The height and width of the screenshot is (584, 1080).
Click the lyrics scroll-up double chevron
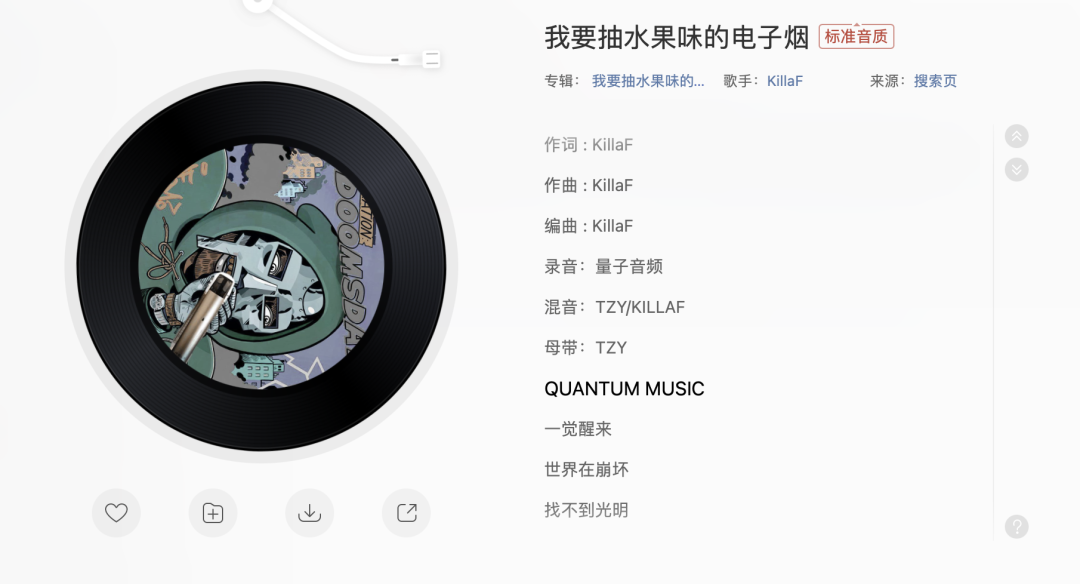click(x=1017, y=136)
